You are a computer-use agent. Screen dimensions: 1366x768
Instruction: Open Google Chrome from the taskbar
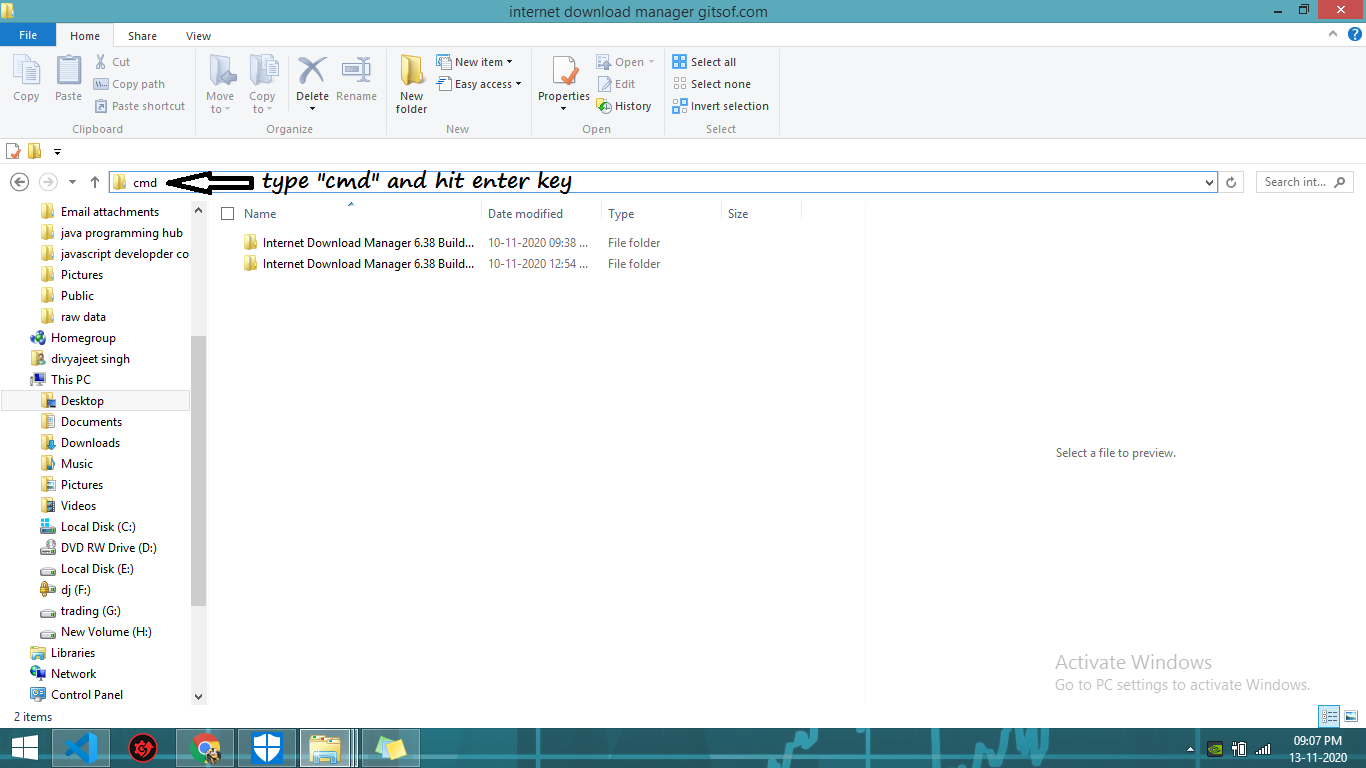[205, 748]
